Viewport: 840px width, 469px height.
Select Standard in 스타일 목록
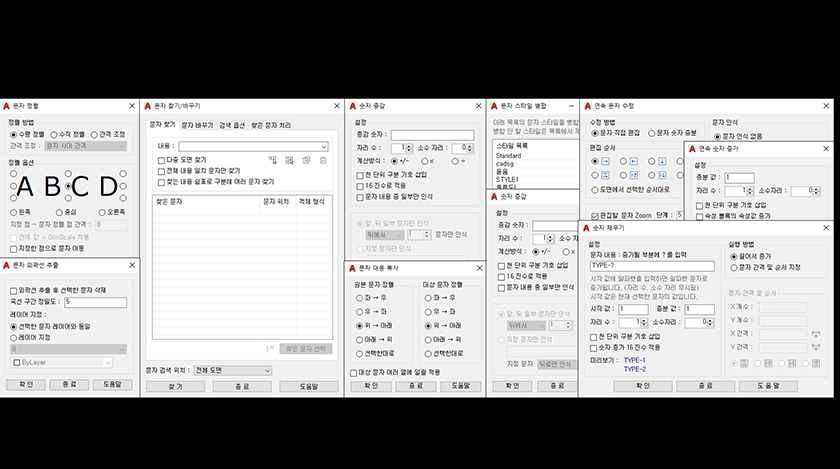508,155
